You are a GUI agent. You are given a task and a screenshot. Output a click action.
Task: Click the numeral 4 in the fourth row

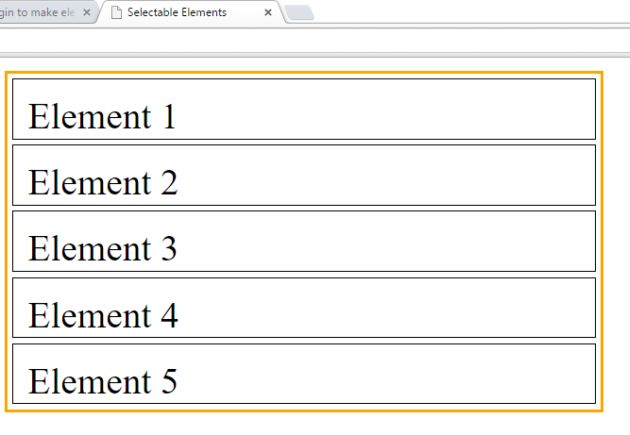click(167, 317)
